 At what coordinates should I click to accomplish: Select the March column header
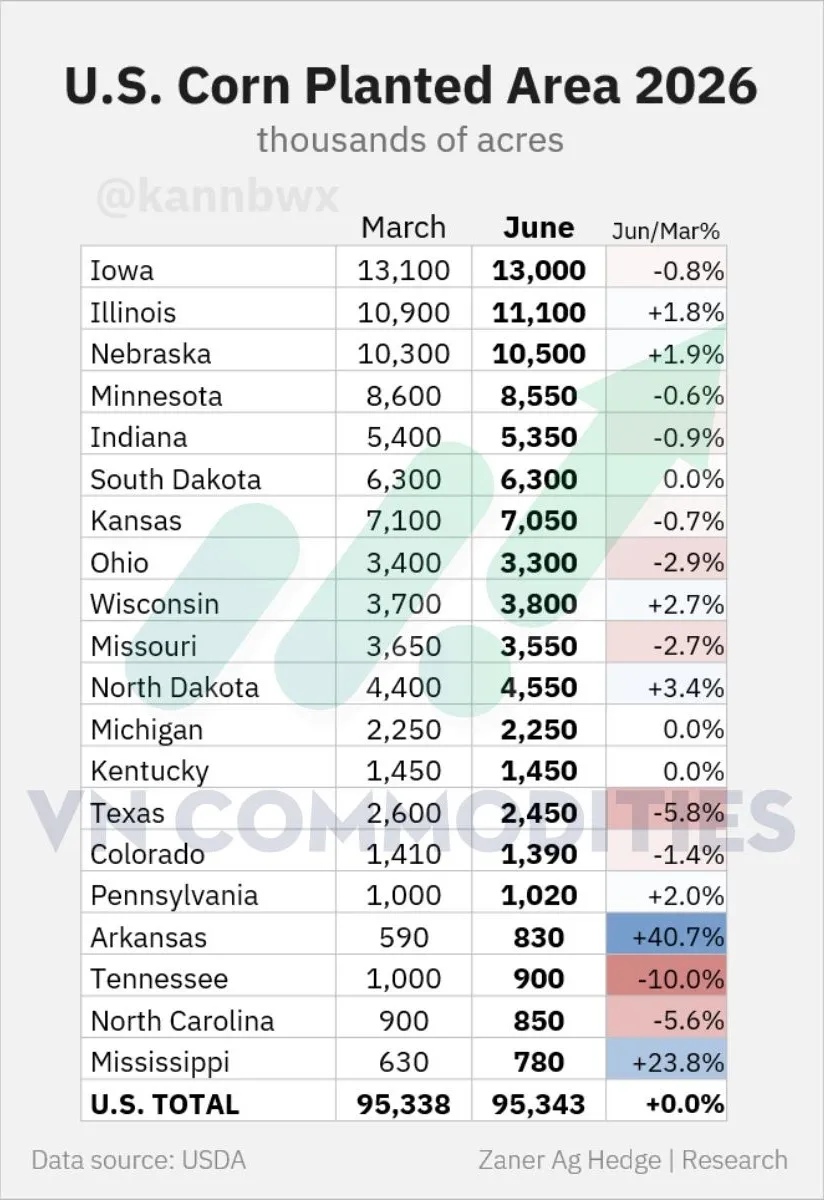pyautogui.click(x=404, y=228)
